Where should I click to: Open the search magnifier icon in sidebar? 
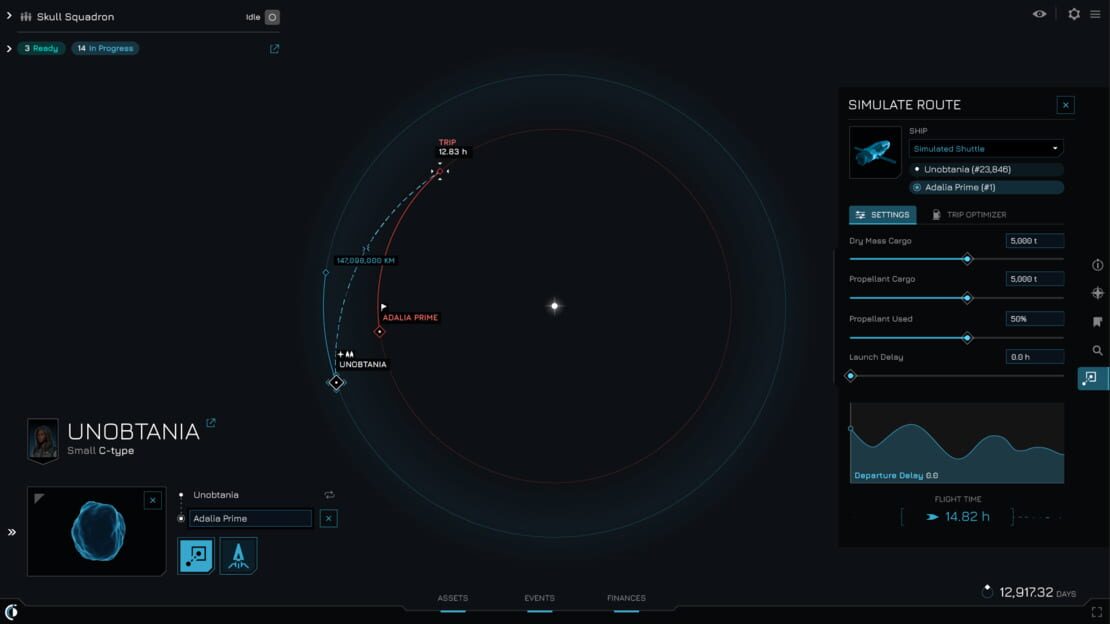coord(1097,351)
